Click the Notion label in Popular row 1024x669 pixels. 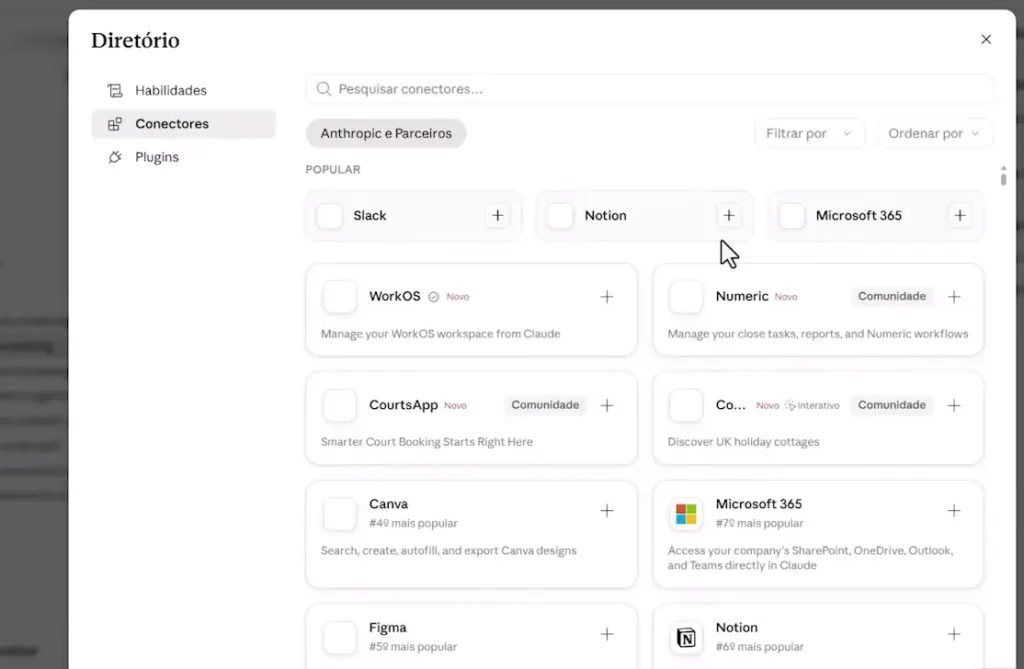click(x=605, y=215)
